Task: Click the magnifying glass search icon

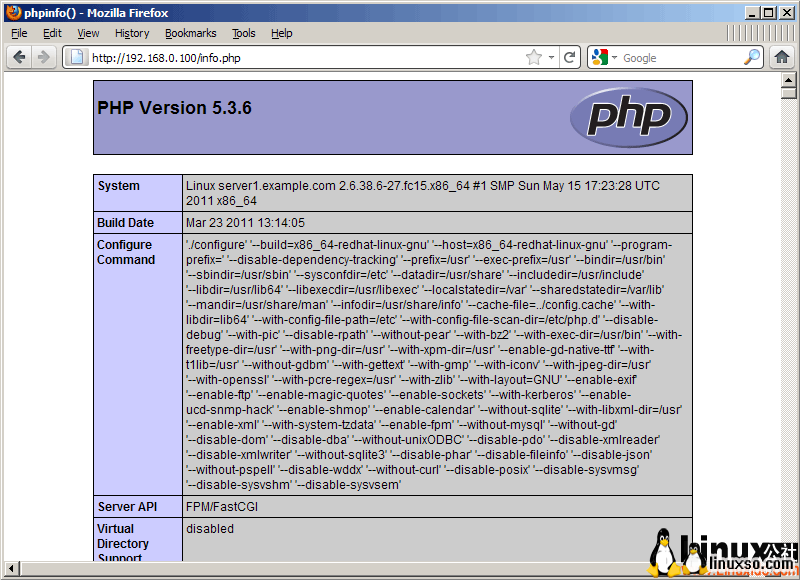Action: 752,58
